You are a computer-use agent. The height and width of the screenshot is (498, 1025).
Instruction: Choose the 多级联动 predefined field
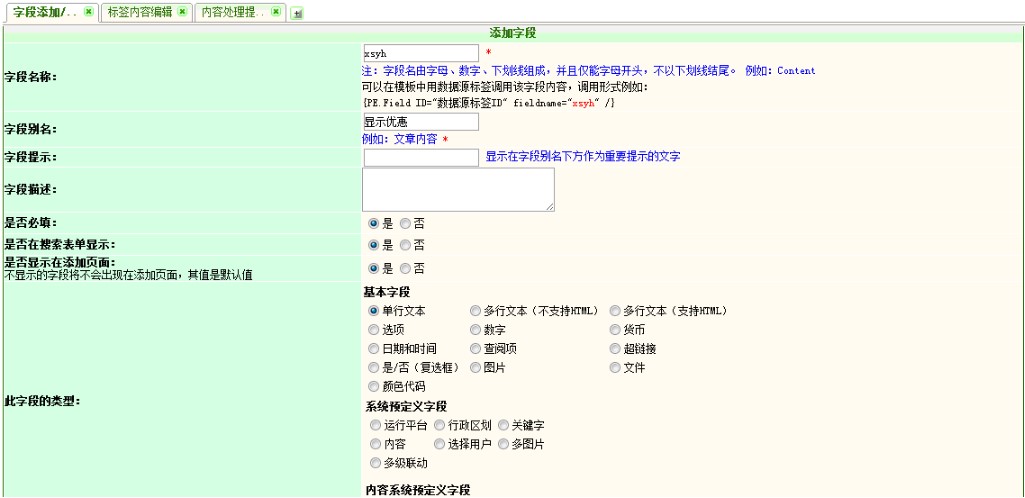pyautogui.click(x=375, y=463)
